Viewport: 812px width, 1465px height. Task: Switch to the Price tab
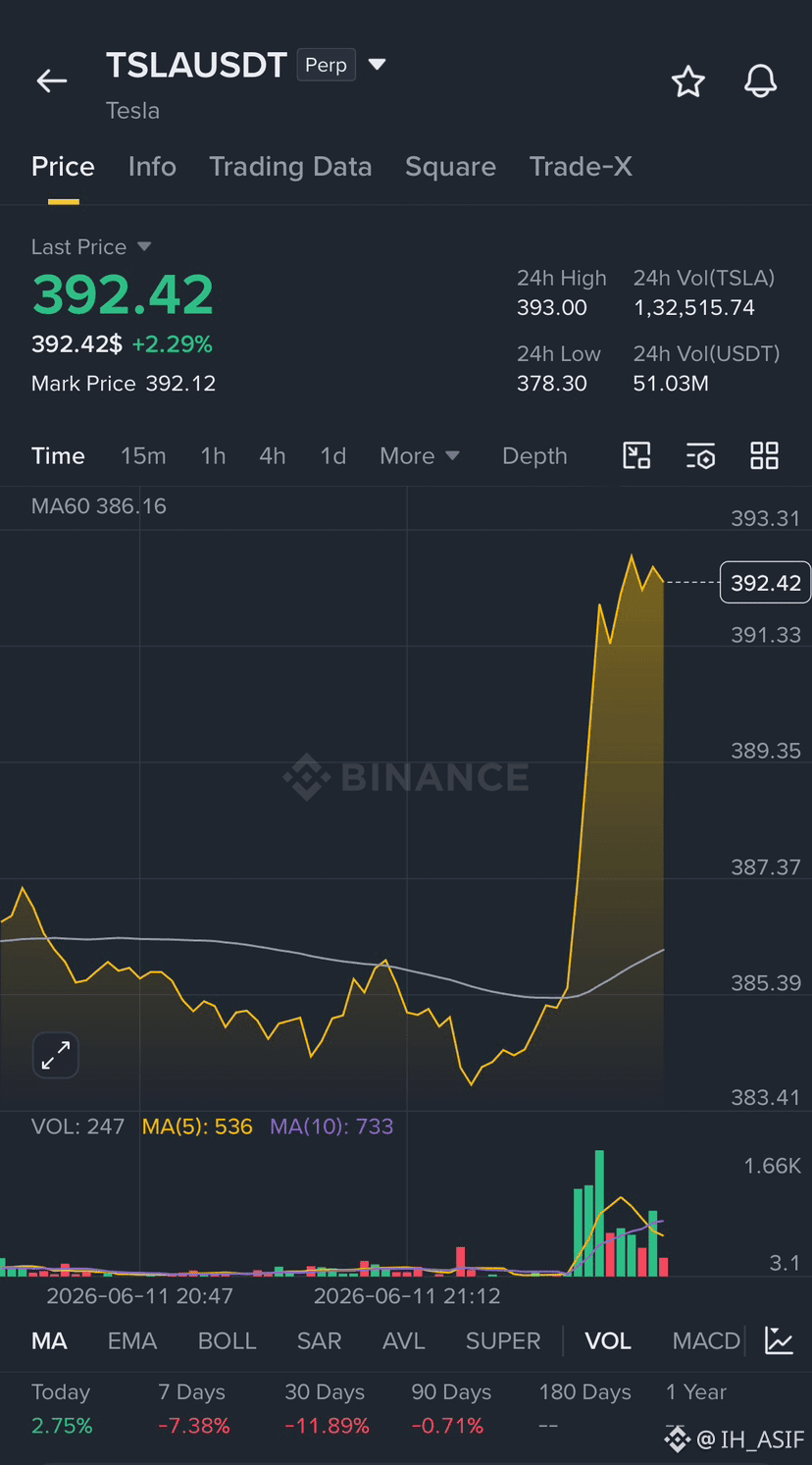coord(63,167)
